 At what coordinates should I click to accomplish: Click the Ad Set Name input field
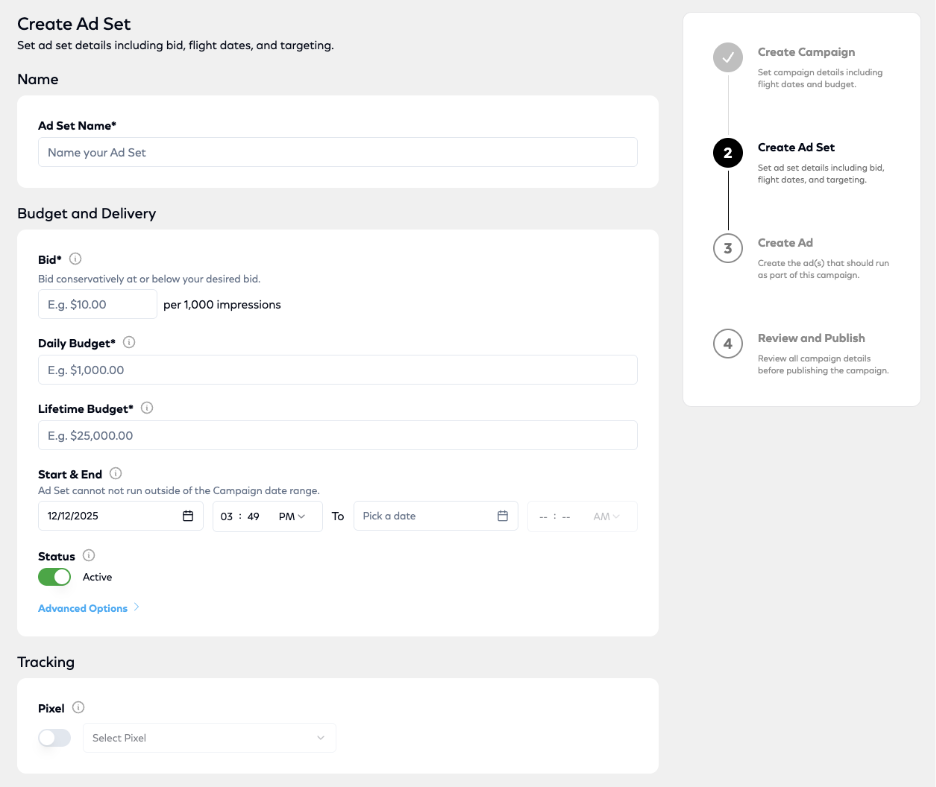click(337, 152)
